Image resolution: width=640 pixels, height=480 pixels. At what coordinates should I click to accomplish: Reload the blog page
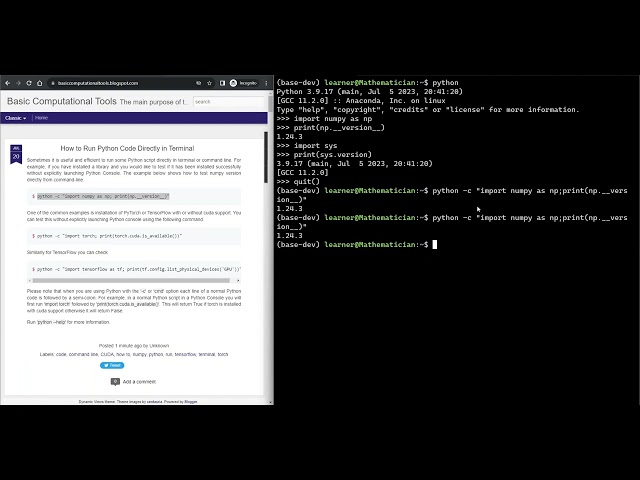29,83
